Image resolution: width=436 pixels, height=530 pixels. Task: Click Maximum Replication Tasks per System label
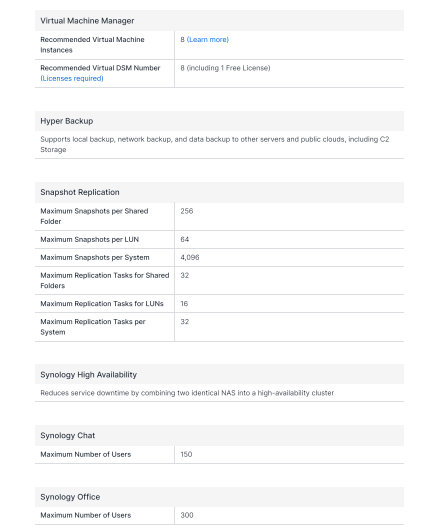(x=93, y=327)
